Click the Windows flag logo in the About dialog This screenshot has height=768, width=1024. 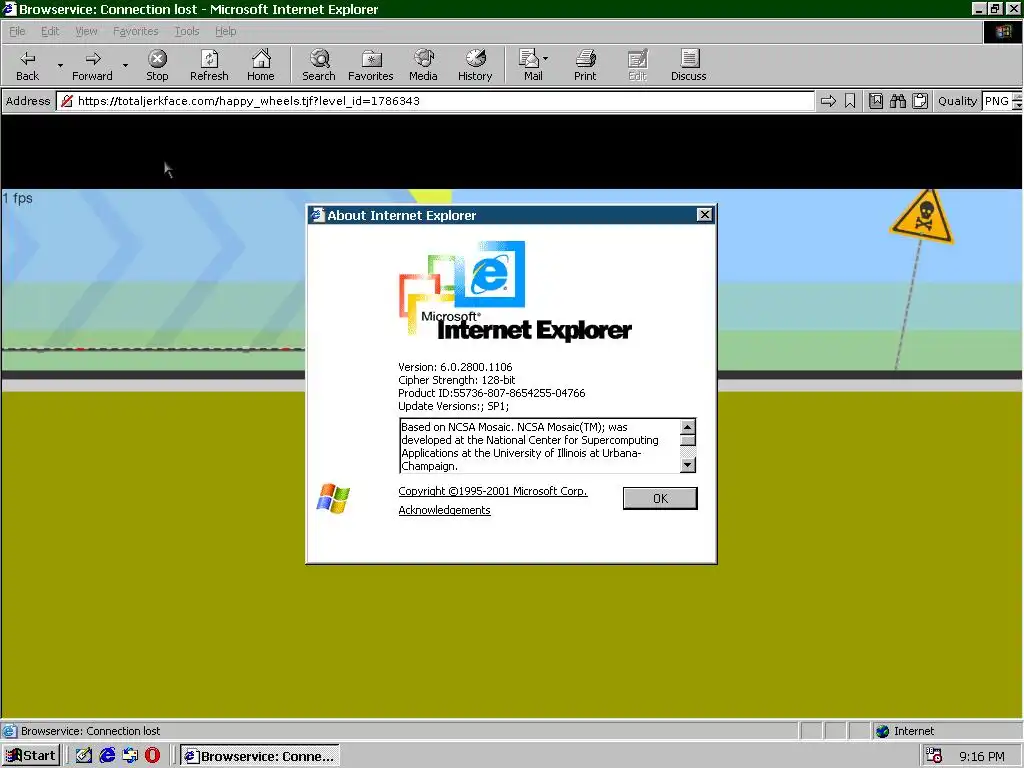(x=333, y=498)
